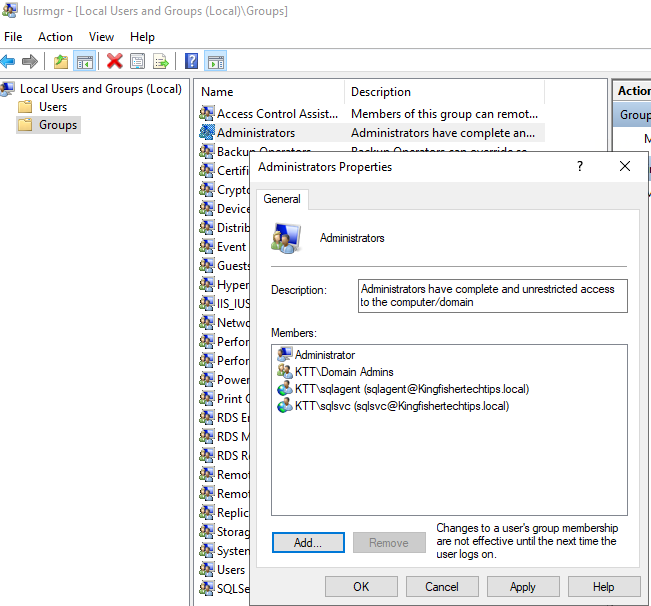The height and width of the screenshot is (606, 651).
Task: Click the dialog's question mark help icon
Action: point(580,166)
